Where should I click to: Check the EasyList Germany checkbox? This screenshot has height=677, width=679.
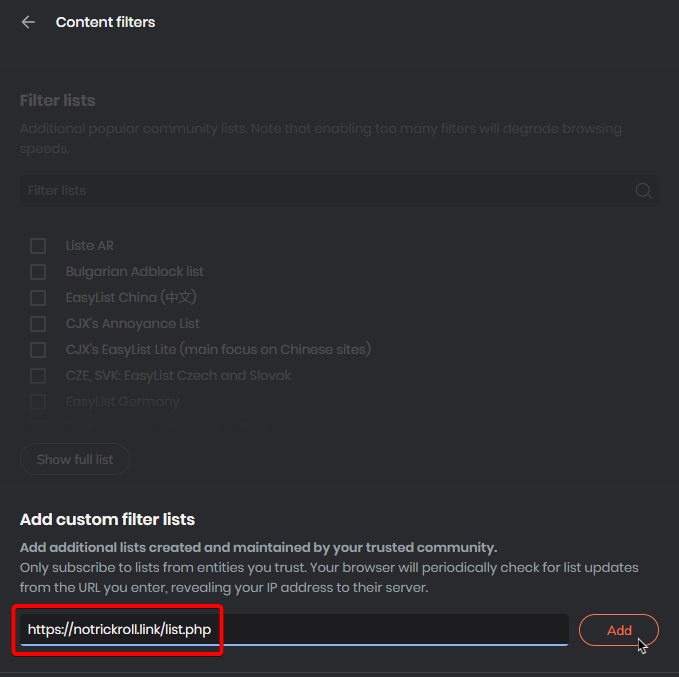(x=38, y=402)
